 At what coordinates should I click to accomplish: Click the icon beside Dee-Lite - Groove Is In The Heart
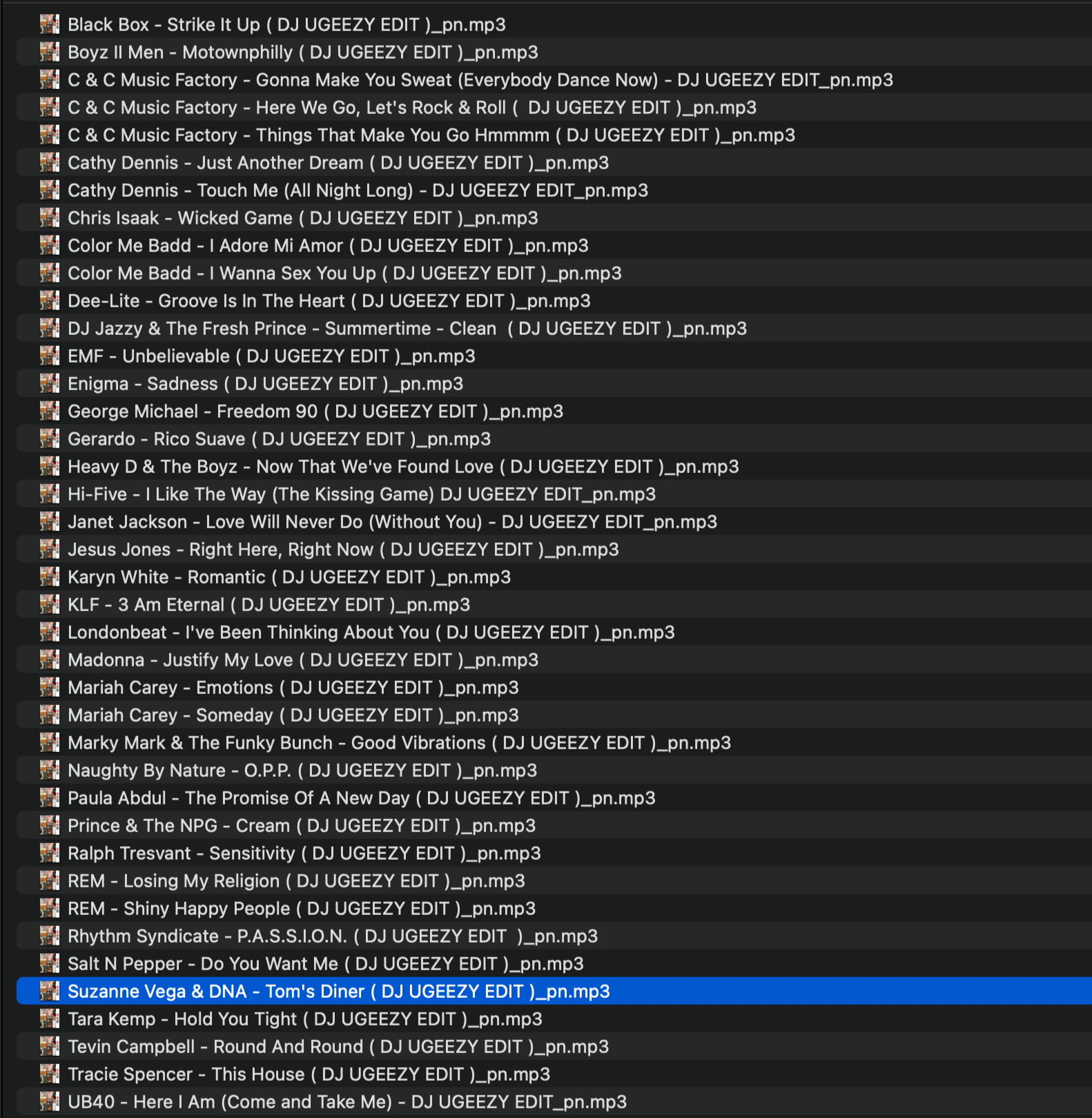(x=50, y=300)
